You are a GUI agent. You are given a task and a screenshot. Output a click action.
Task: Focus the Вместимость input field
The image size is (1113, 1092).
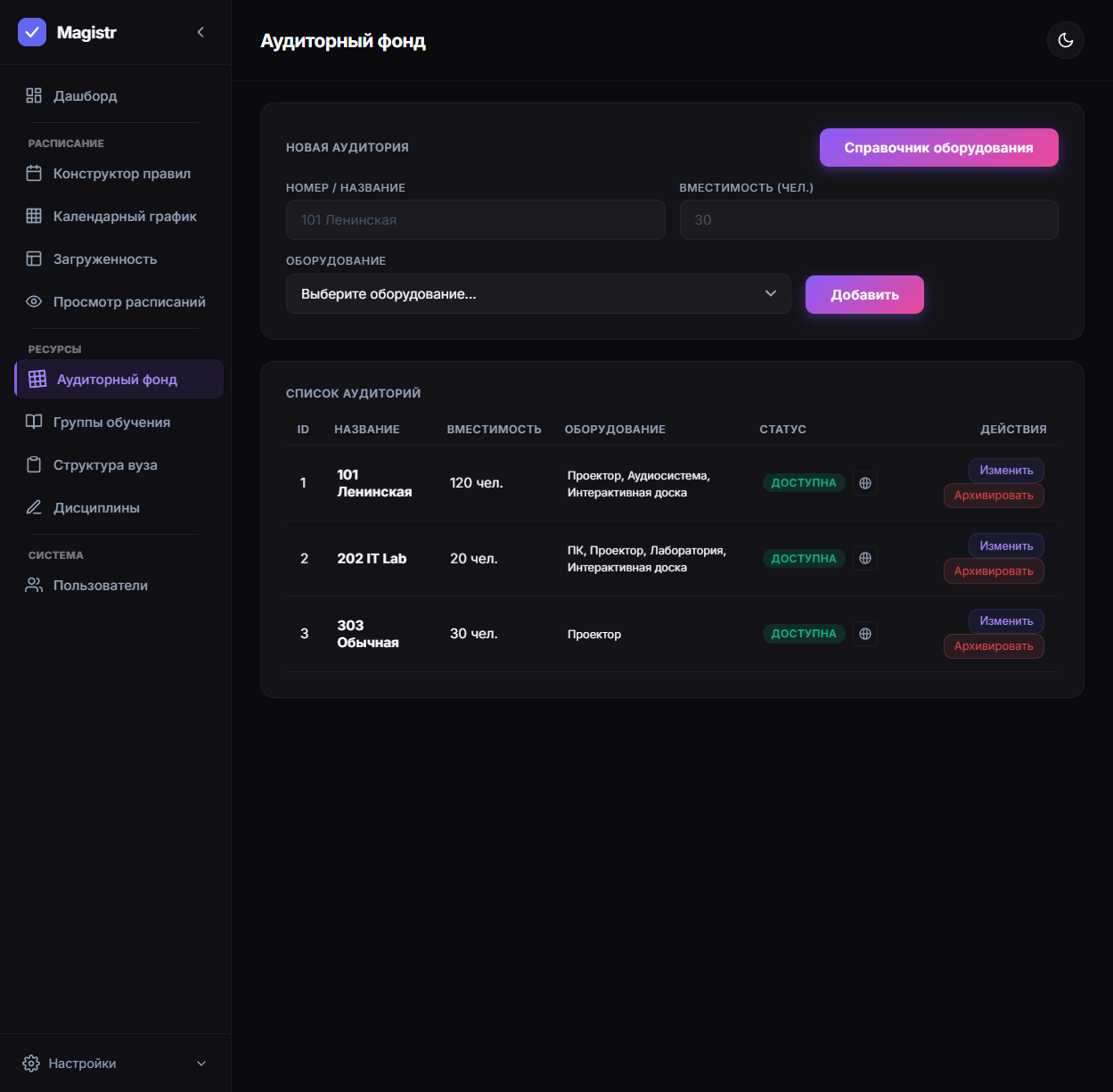(x=869, y=219)
